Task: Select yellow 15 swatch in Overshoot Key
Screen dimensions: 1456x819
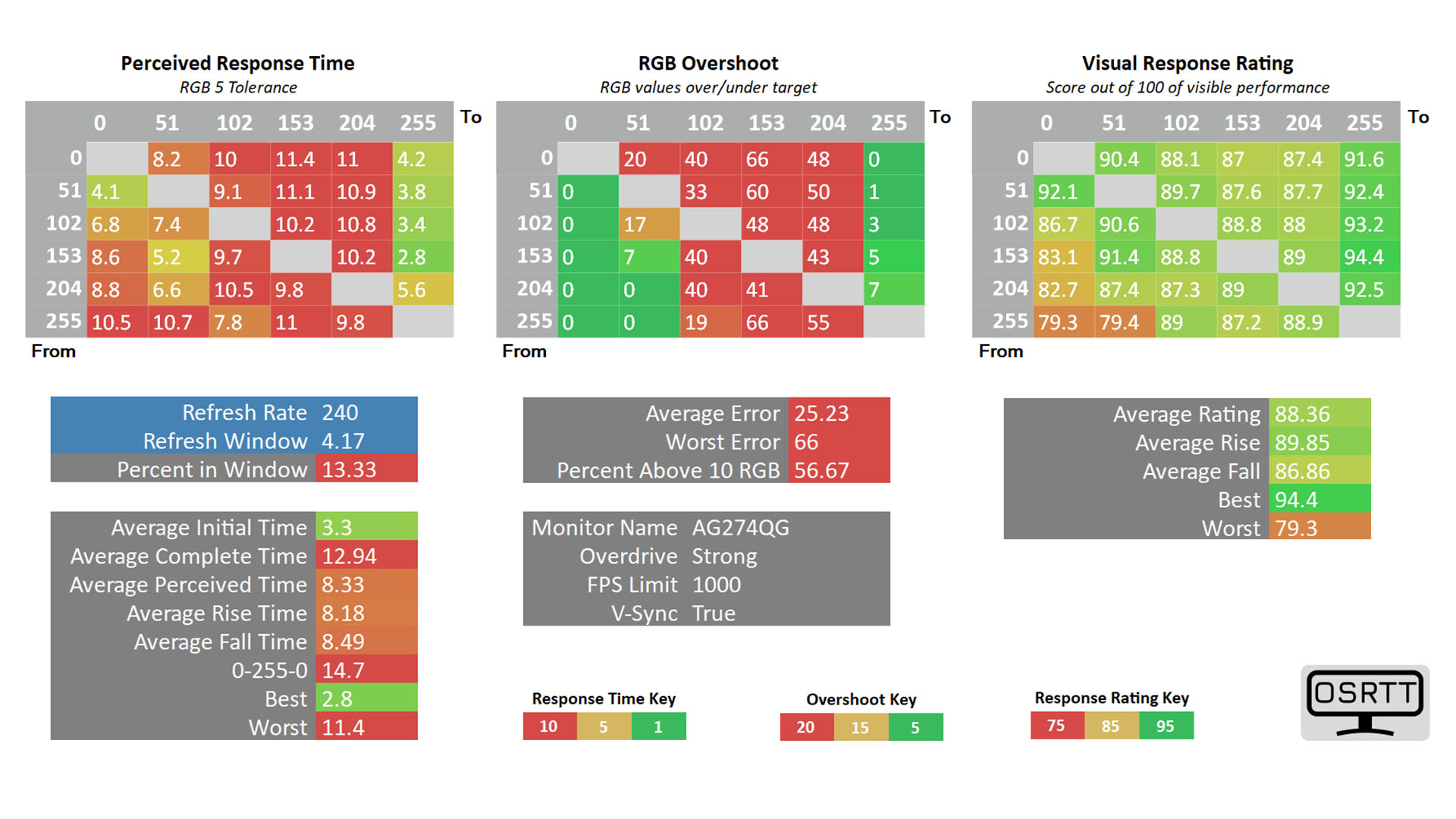Action: pyautogui.click(x=860, y=727)
